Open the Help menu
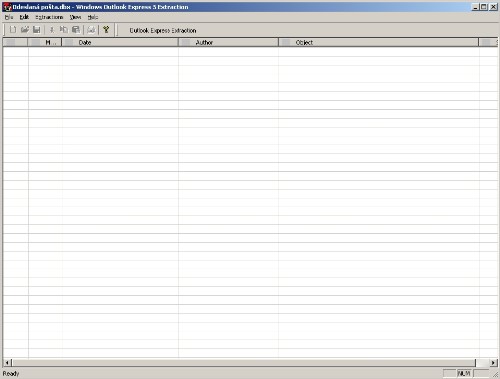 click(x=93, y=17)
